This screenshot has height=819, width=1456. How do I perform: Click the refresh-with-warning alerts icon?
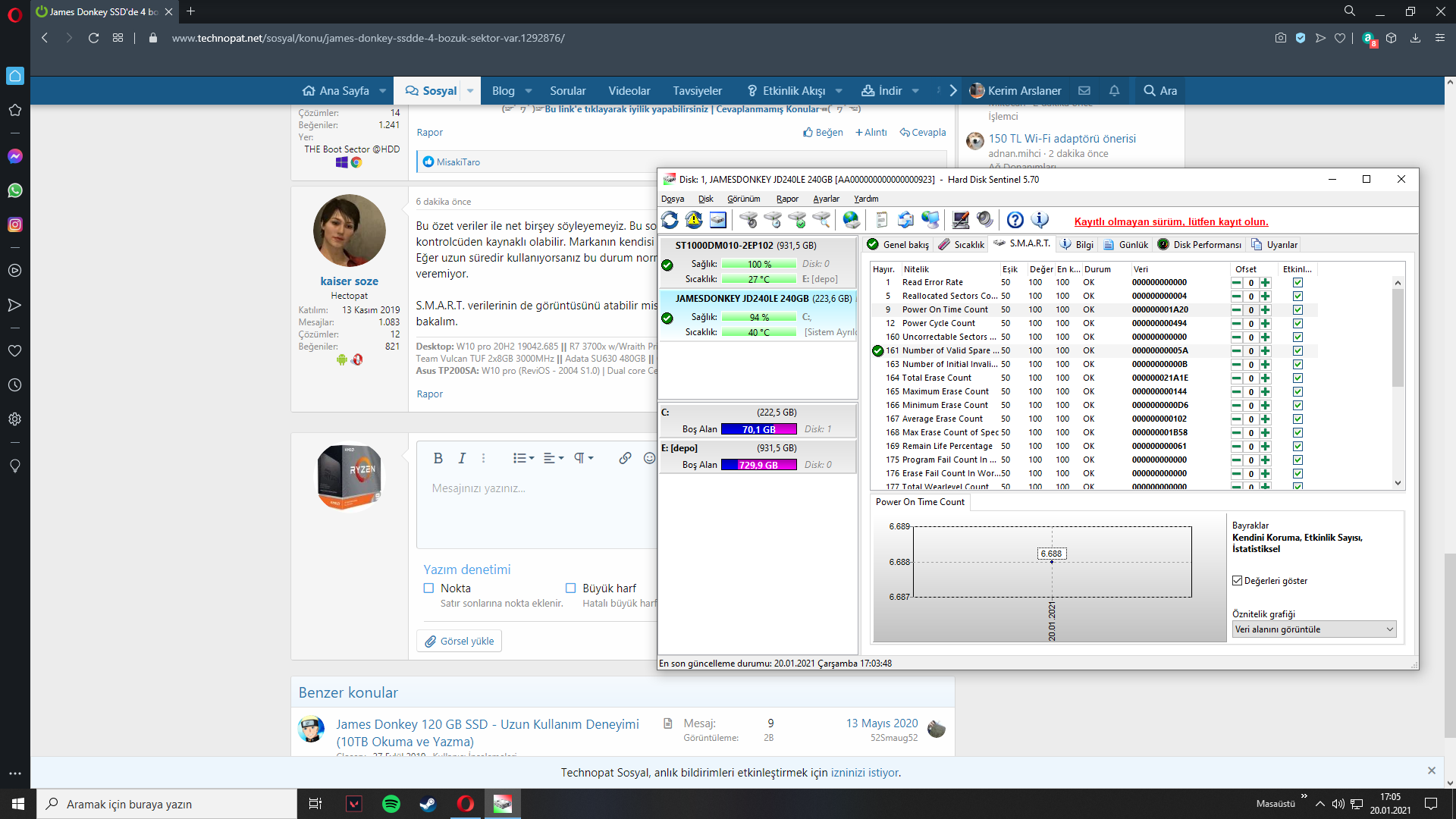[693, 220]
